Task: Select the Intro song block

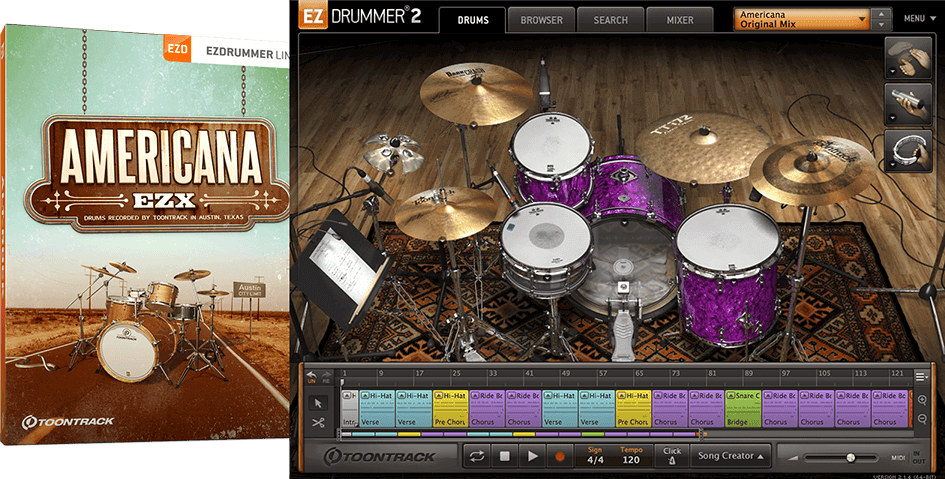Action: click(350, 409)
